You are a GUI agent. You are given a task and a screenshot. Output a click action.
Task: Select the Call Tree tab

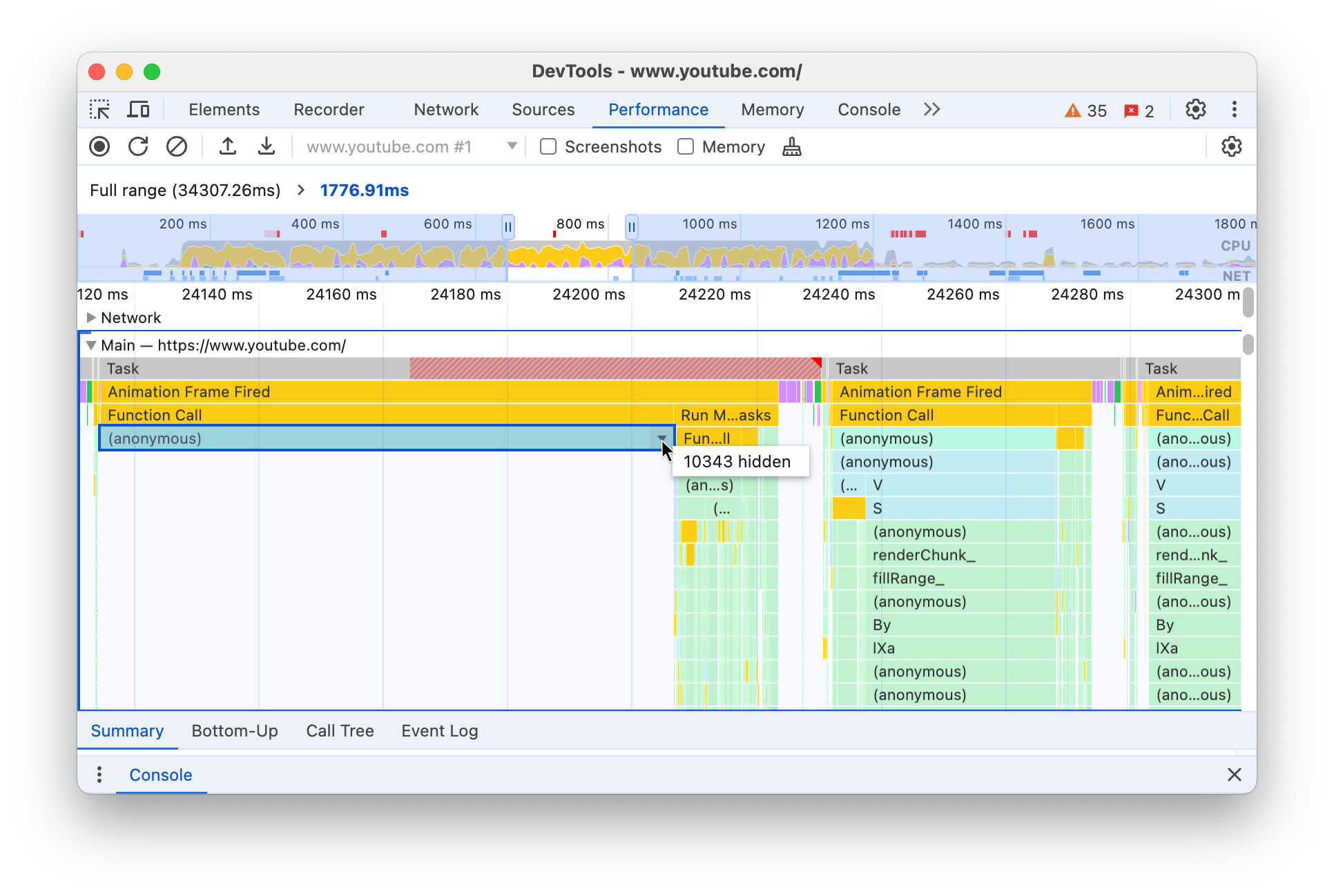(x=340, y=730)
